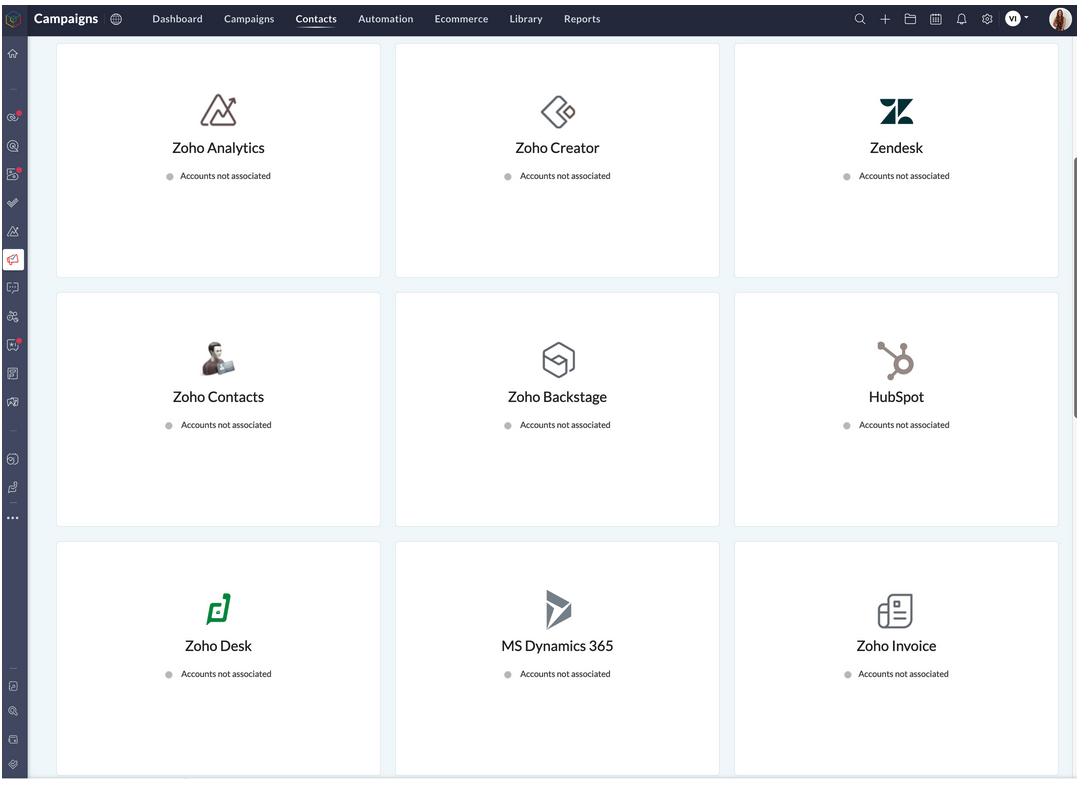The height and width of the screenshot is (785, 1081).
Task: Open the user profile avatar
Action: point(1060,19)
